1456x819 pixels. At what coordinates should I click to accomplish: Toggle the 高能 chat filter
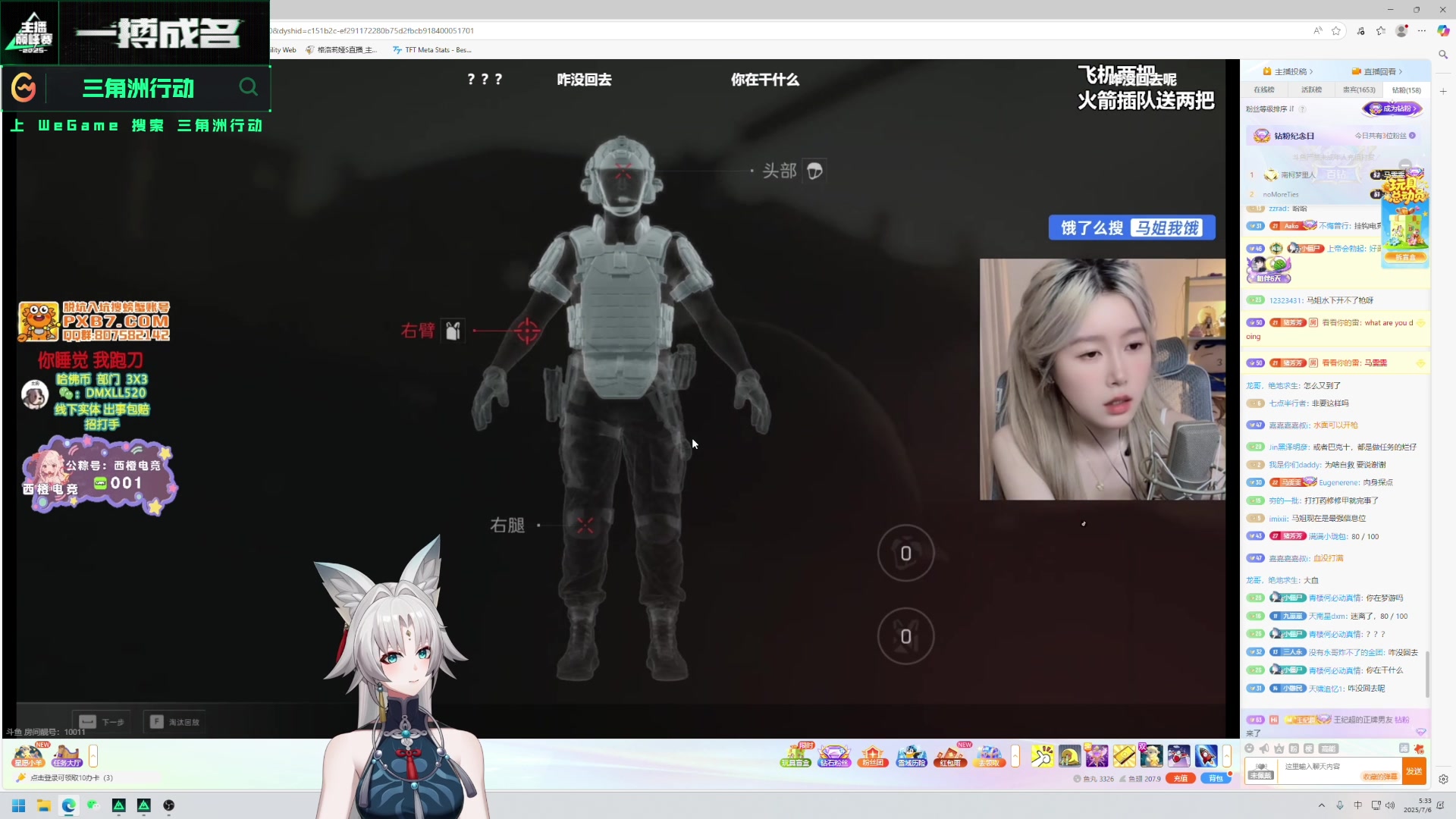coord(1329,748)
